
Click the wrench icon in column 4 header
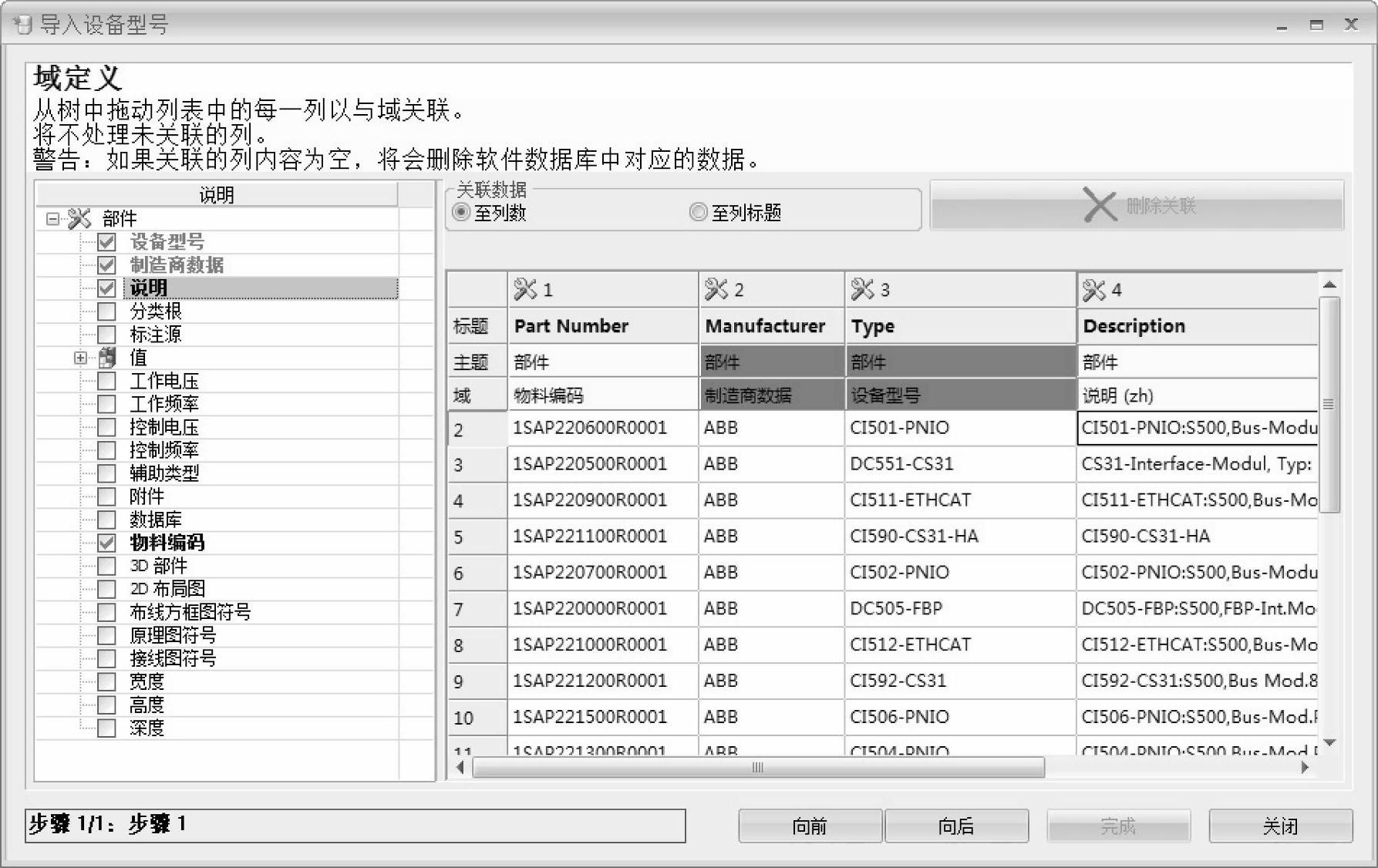[1094, 290]
